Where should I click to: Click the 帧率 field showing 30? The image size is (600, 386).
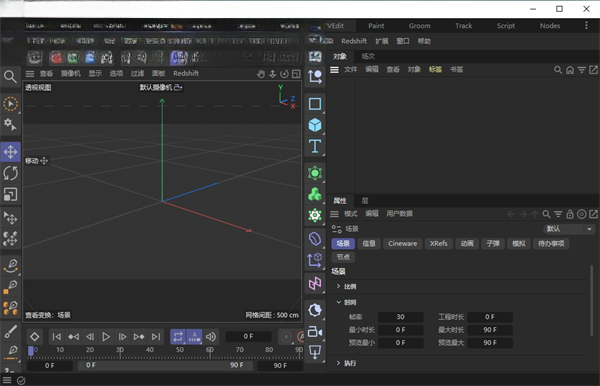[400, 317]
